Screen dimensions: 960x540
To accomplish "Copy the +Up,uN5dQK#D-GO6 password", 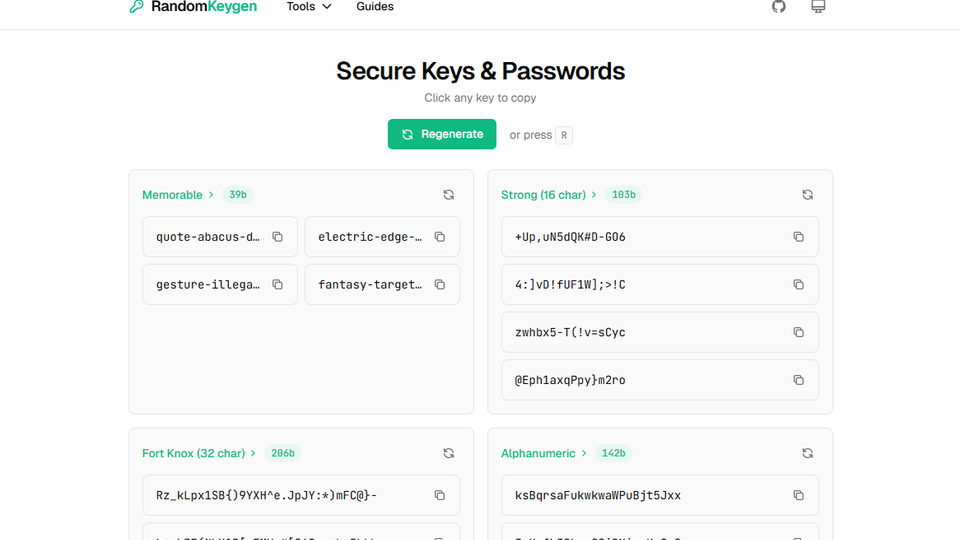I will tap(798, 237).
